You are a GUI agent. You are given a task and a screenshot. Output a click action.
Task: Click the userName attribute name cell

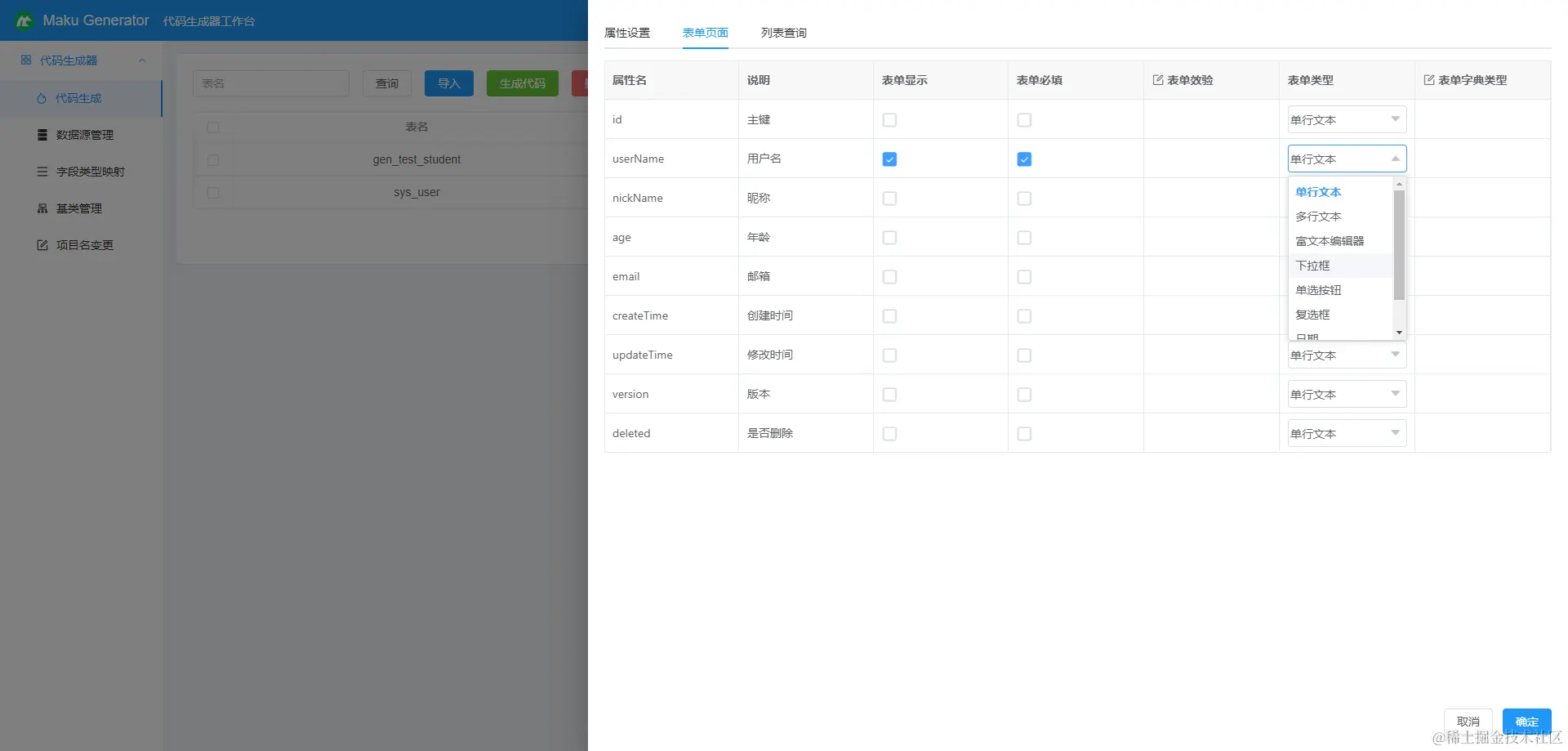click(671, 159)
